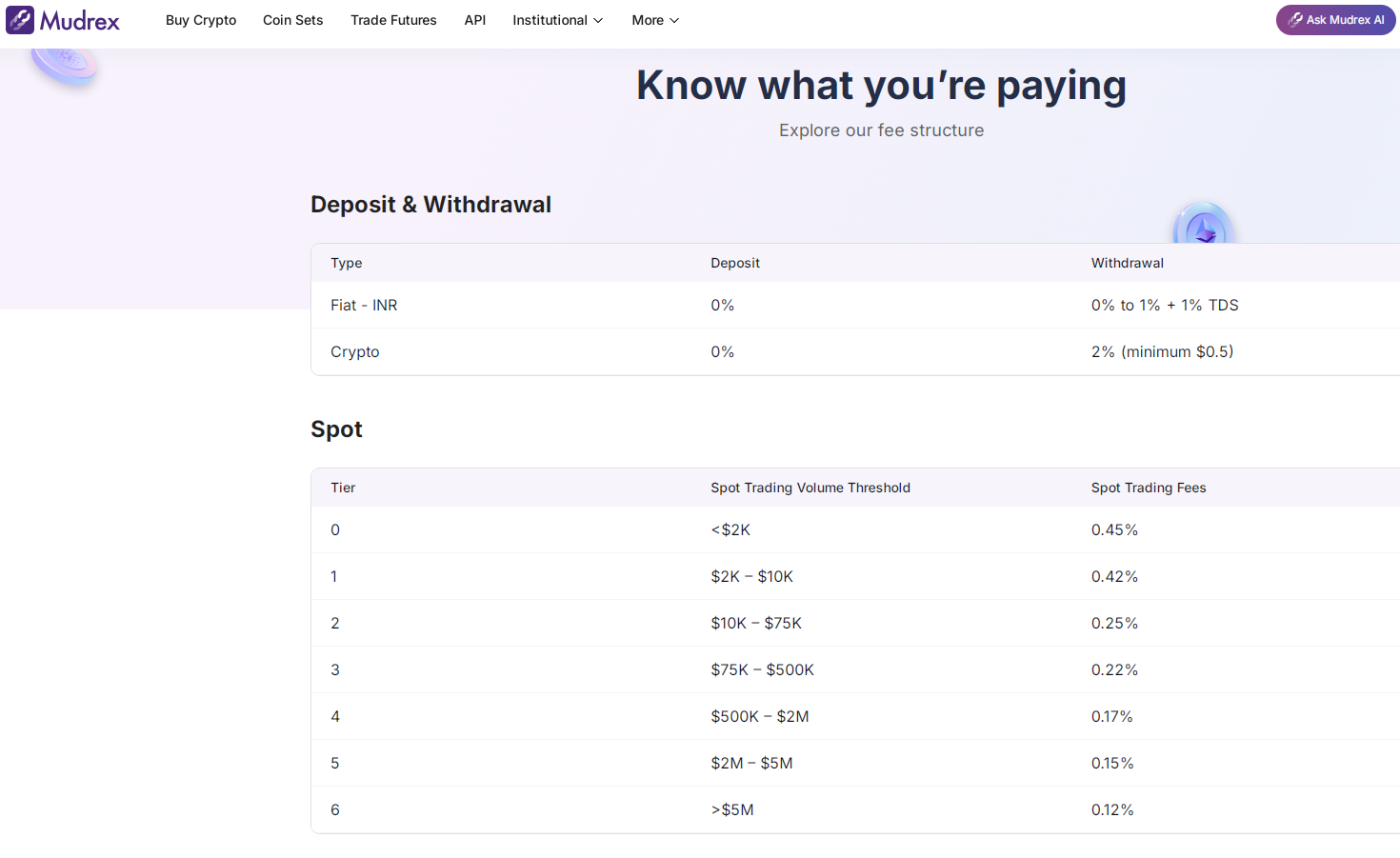Open Trade Futures from navigation
Viewport: 1400px width, 858px height.
393,20
